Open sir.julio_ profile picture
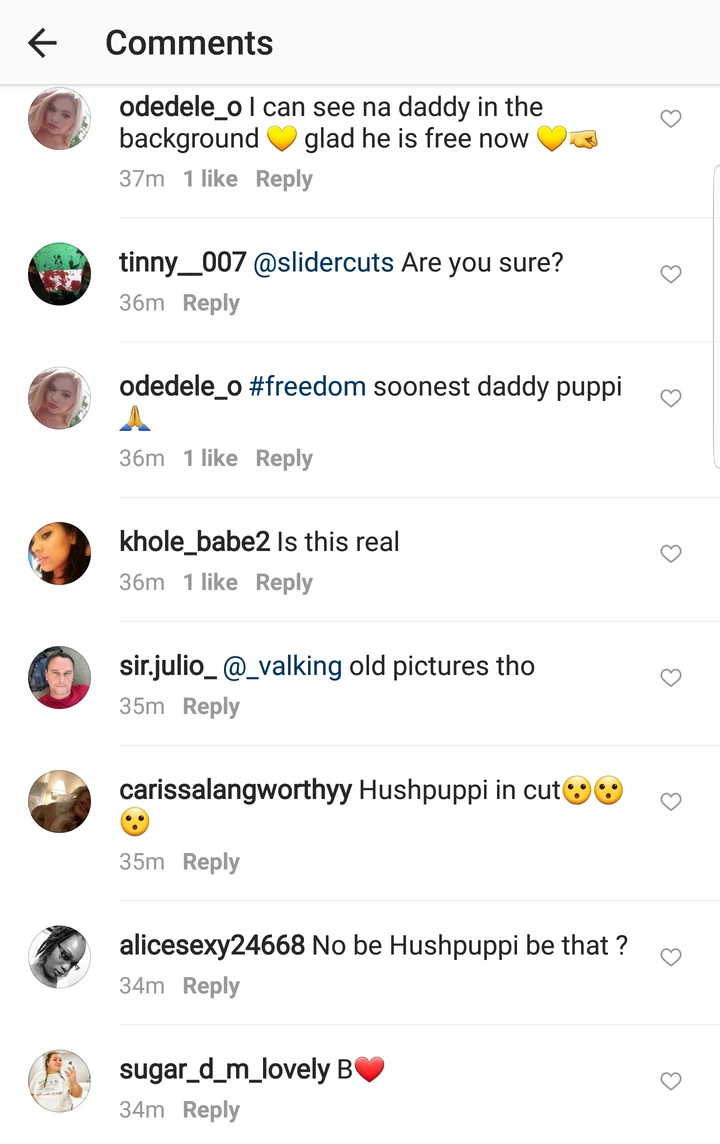Viewport: 720px width, 1144px height. 59,677
